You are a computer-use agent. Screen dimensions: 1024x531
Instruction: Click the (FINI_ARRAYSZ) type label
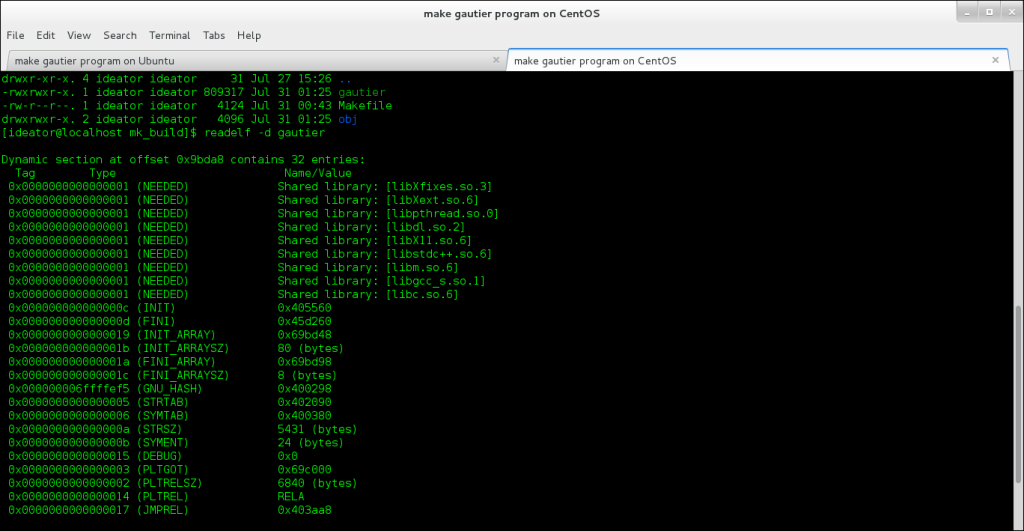183,376
